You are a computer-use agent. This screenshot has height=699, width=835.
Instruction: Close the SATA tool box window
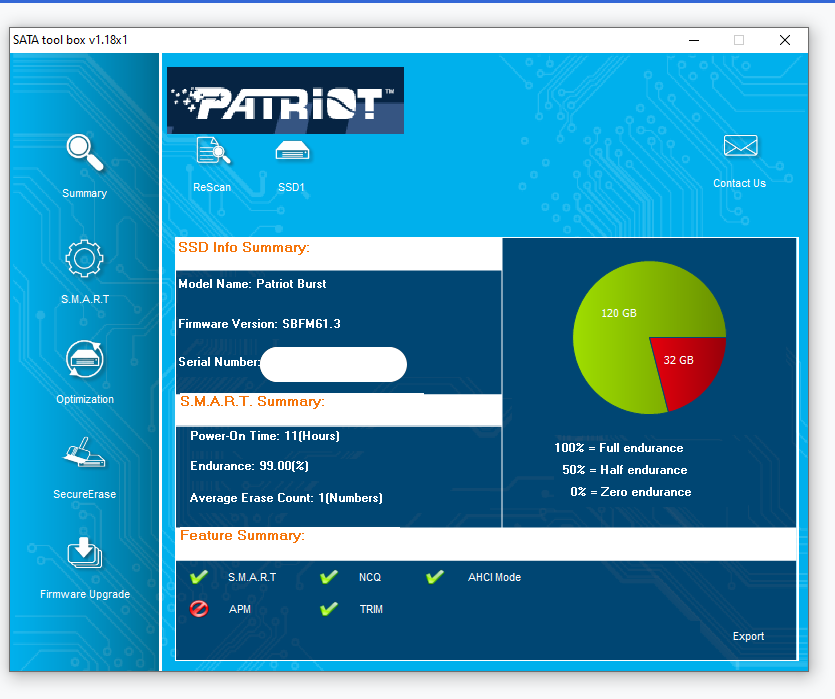pos(784,40)
